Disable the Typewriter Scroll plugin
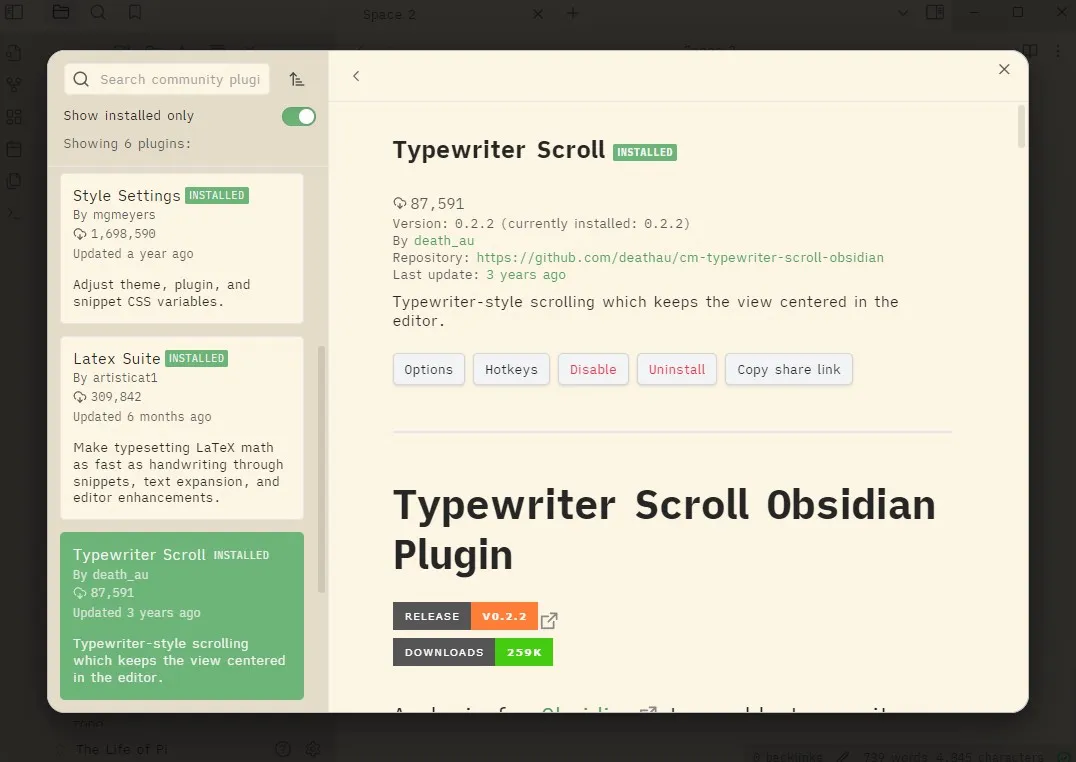This screenshot has width=1076, height=762. (x=593, y=369)
